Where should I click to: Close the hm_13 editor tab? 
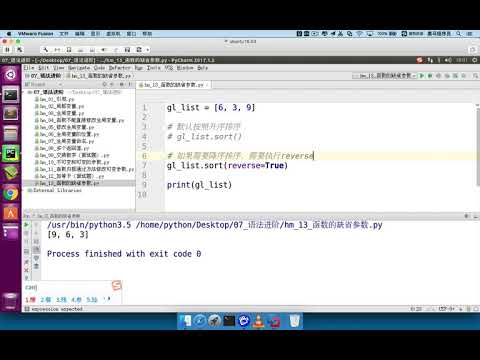click(207, 85)
